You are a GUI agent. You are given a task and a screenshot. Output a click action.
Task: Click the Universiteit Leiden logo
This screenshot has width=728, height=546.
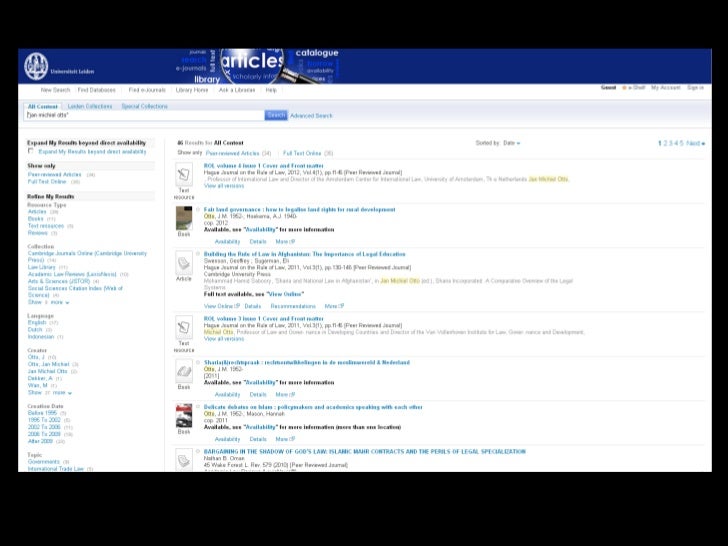pos(36,66)
